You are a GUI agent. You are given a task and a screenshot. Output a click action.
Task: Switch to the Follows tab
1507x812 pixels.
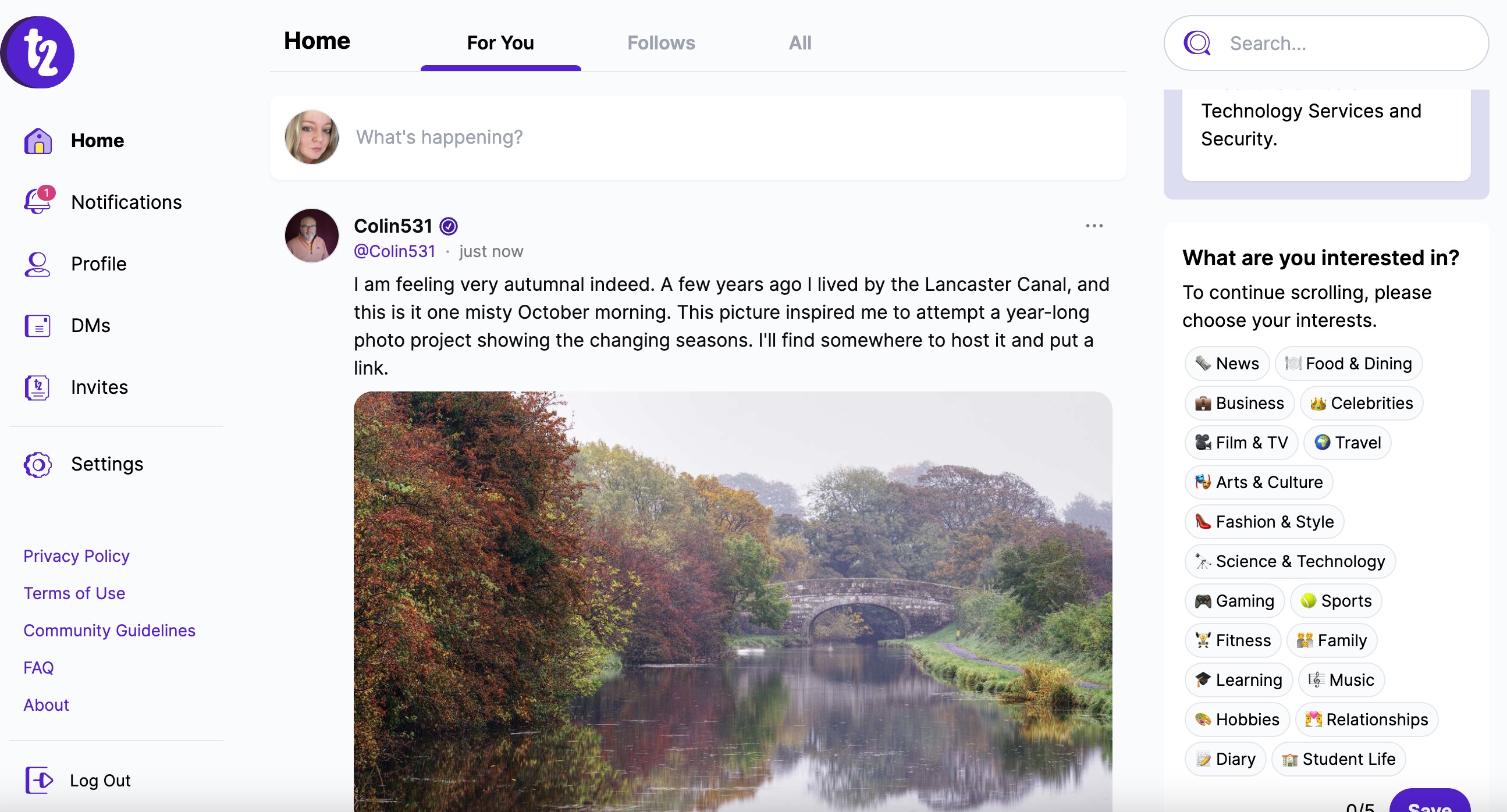tap(661, 42)
